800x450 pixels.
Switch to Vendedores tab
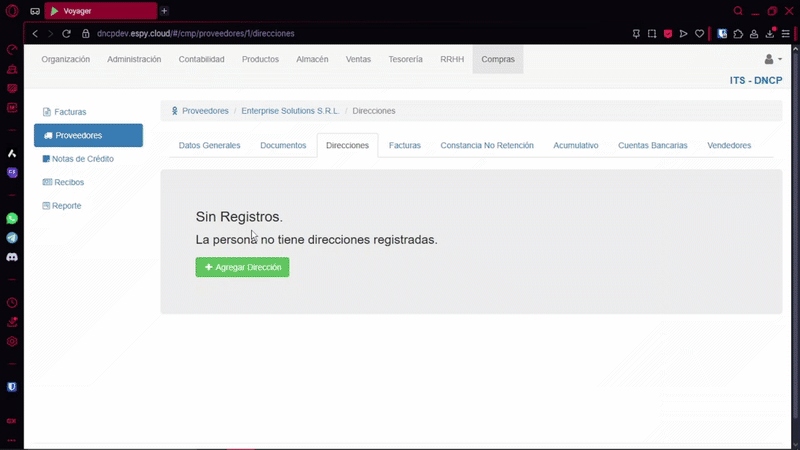pos(729,145)
